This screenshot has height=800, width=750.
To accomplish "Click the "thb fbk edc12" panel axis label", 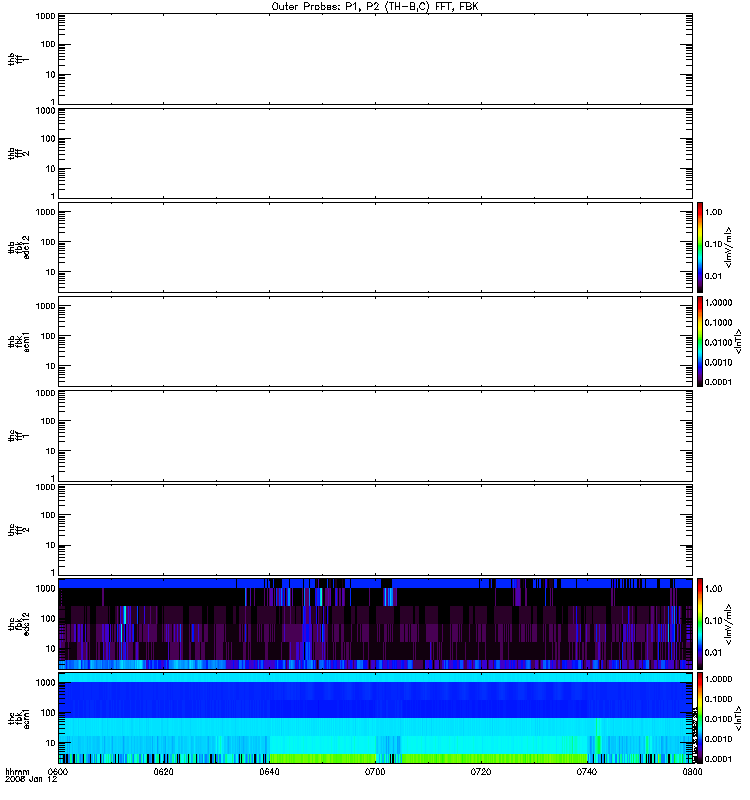I will click(18, 247).
